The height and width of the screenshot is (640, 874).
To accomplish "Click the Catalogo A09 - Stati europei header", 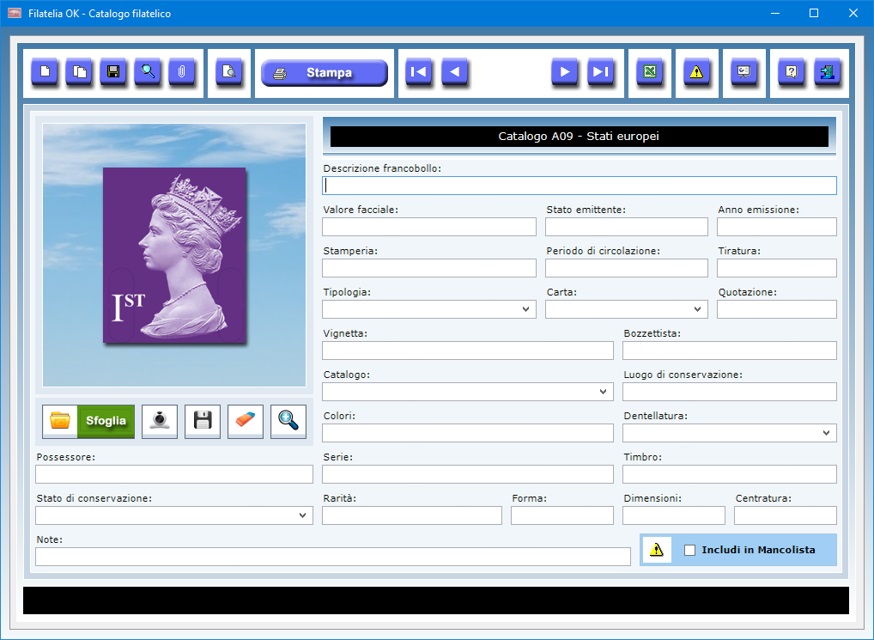I will [x=579, y=137].
